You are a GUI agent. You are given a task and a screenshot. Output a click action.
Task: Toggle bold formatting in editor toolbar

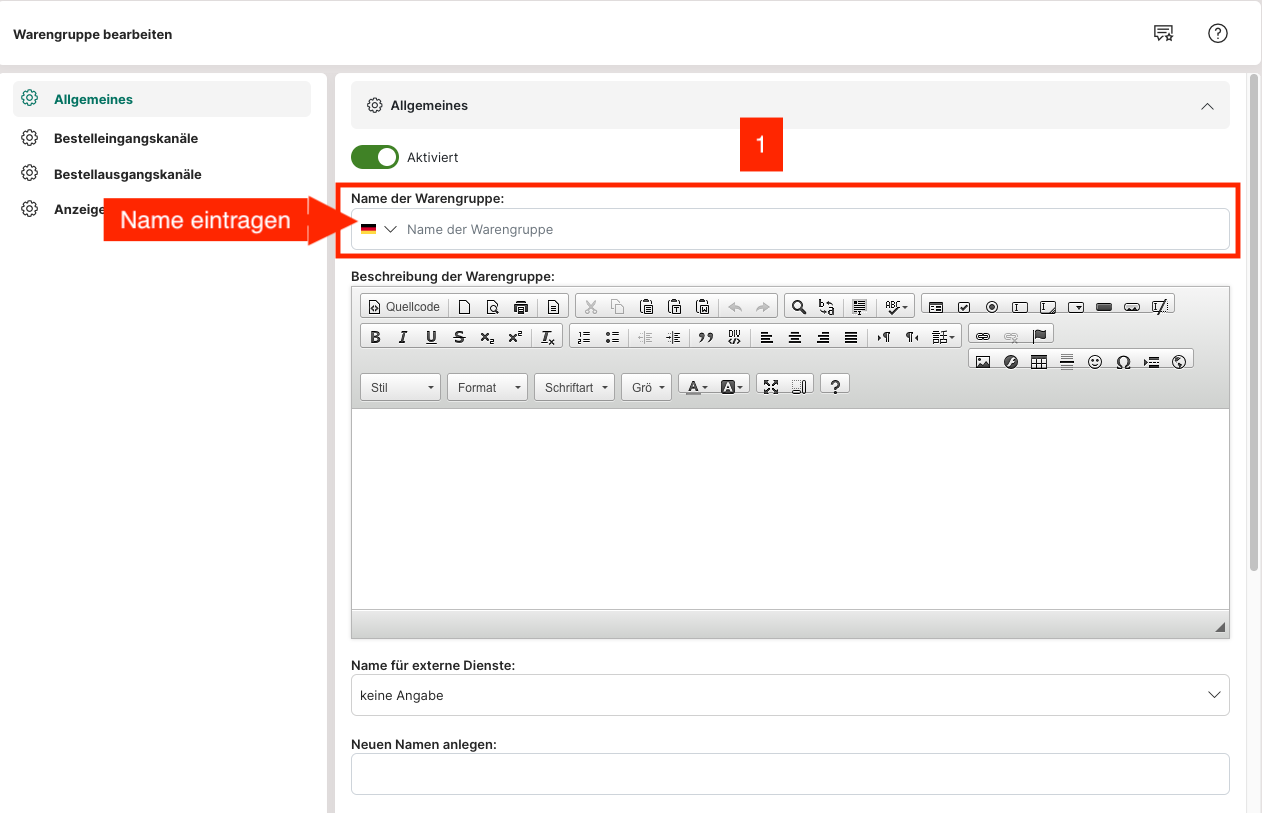pos(375,337)
